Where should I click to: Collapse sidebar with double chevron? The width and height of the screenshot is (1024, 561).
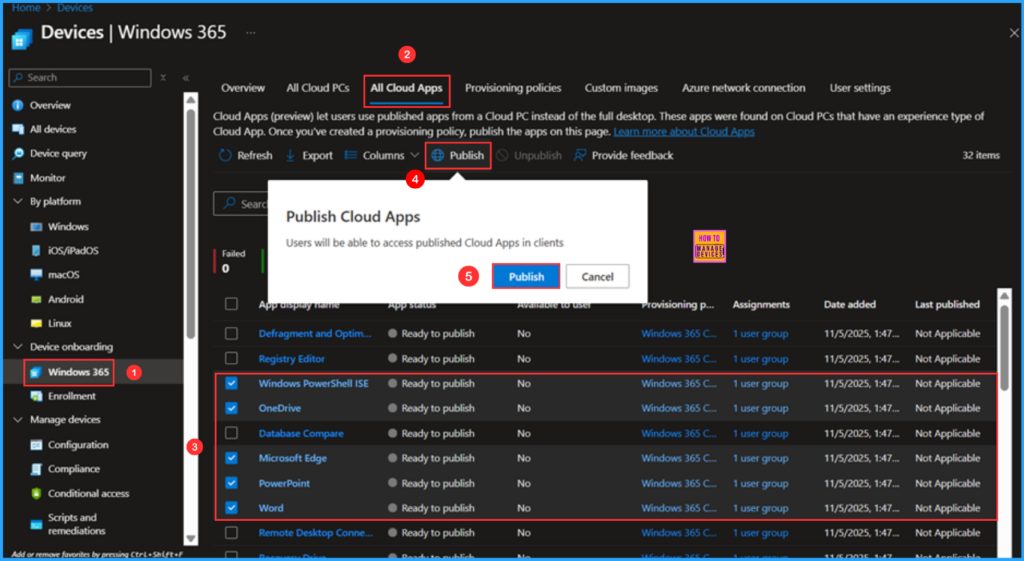pos(186,78)
